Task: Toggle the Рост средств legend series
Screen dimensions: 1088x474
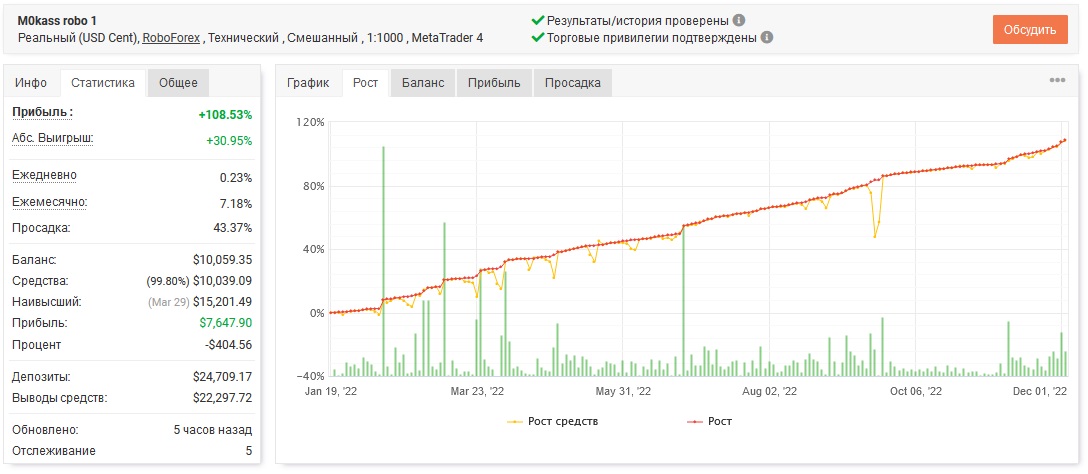Action: pos(552,421)
